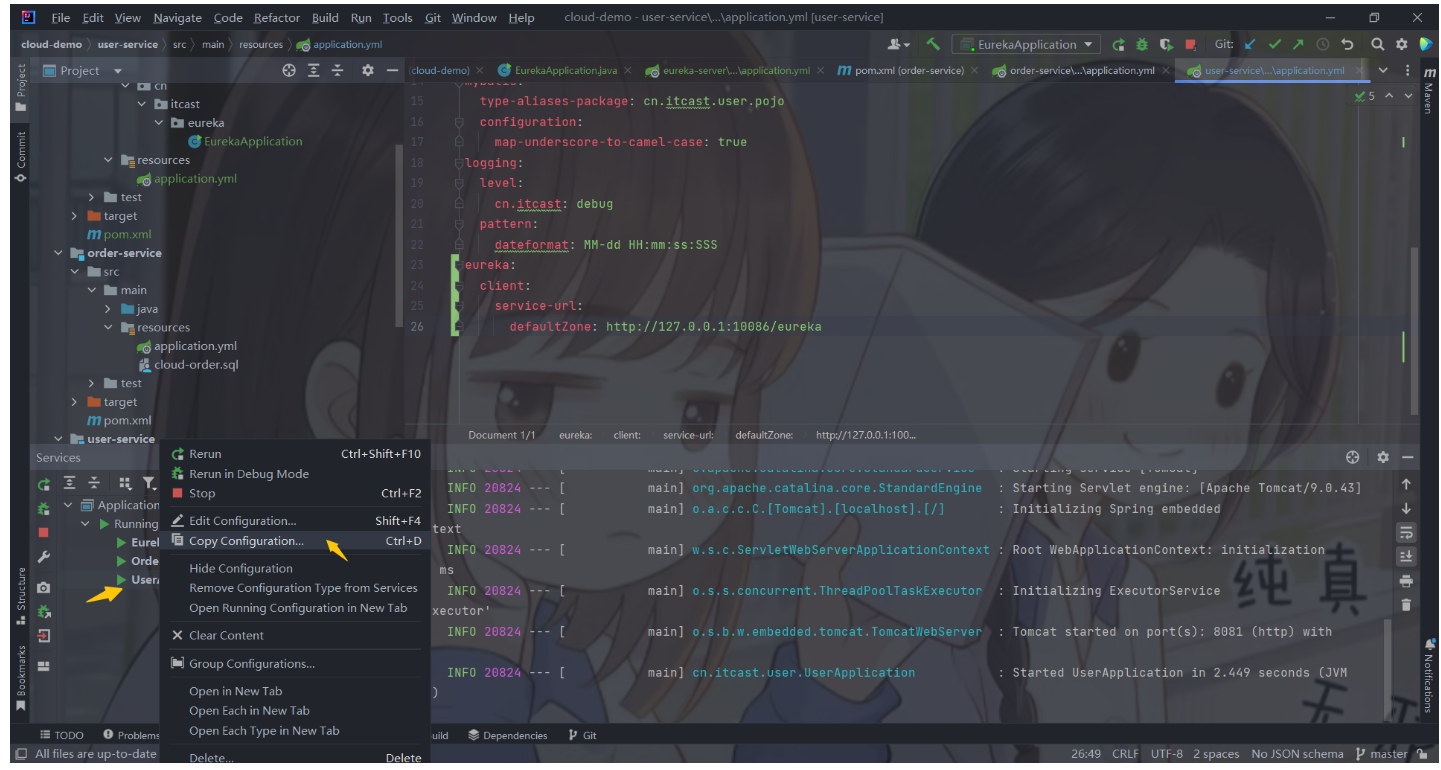
Task: Toggle the Notifications tool window stripe button
Action: point(1429,676)
